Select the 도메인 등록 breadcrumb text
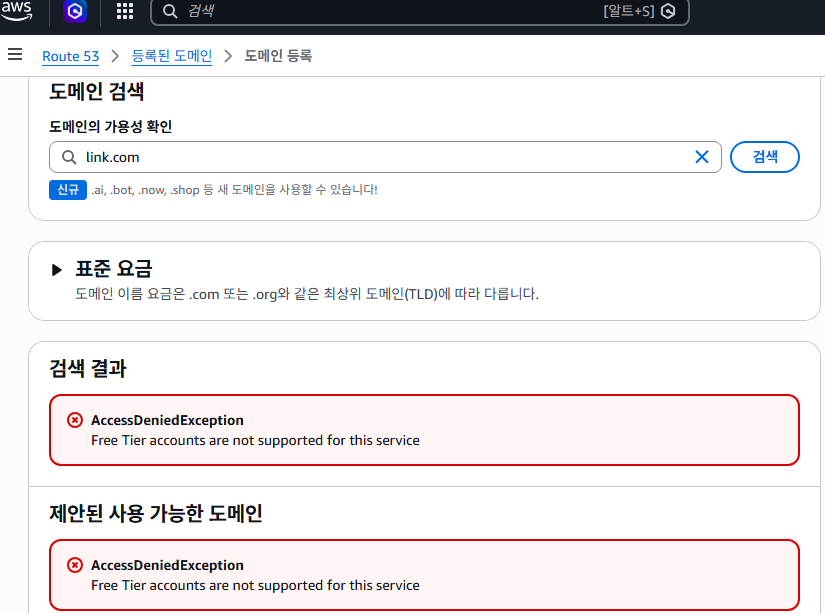The height and width of the screenshot is (613, 825). pos(278,56)
